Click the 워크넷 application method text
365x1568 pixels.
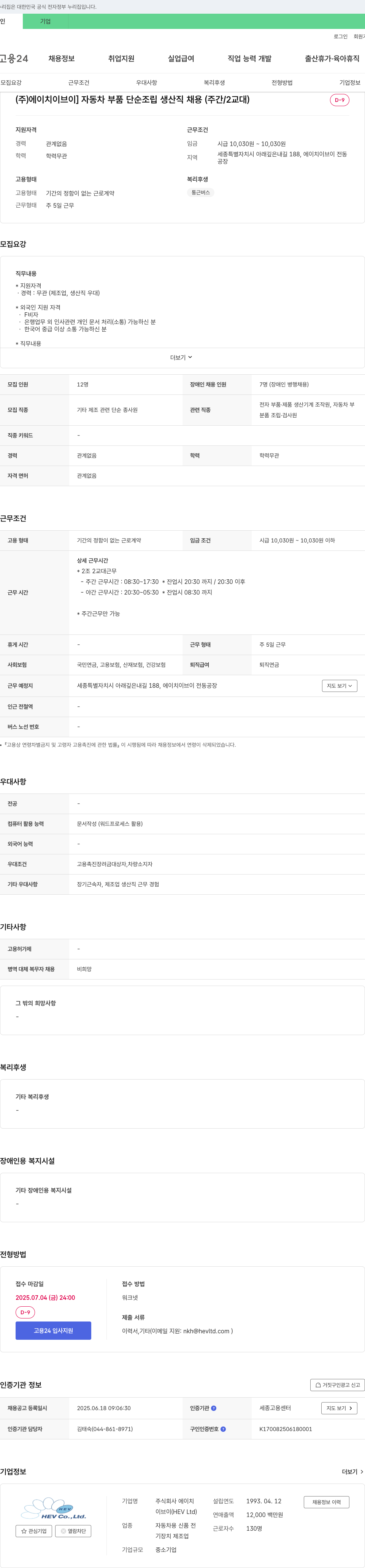pyautogui.click(x=130, y=1298)
